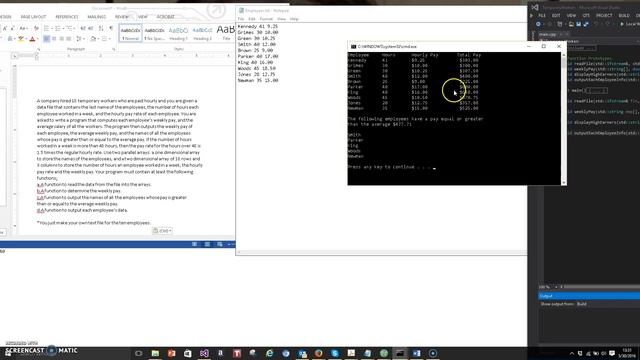This screenshot has width=640, height=360.
Task: Open Notepad Edit menu
Action: [x=252, y=19]
